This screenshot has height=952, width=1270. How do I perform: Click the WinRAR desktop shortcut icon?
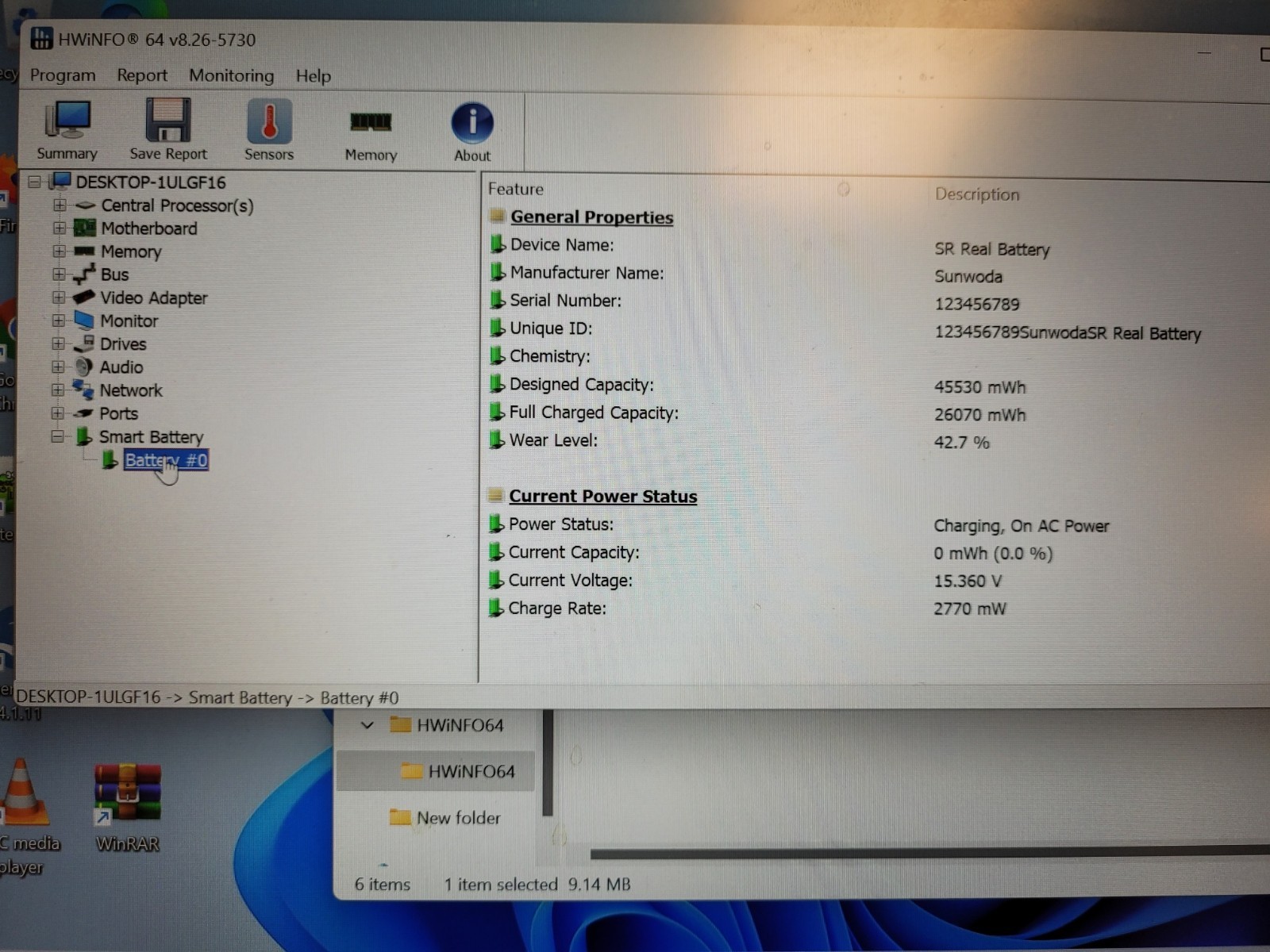pos(127,793)
